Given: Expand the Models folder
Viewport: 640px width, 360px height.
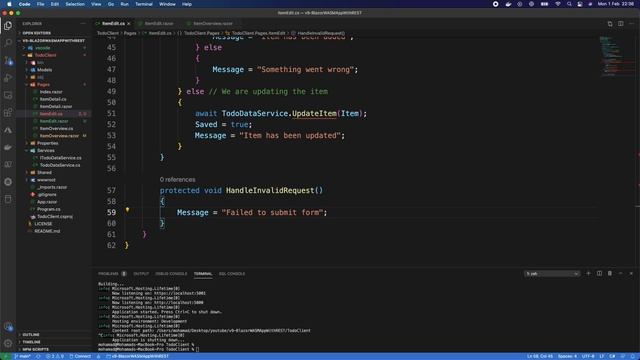Looking at the screenshot, I should 44,70.
